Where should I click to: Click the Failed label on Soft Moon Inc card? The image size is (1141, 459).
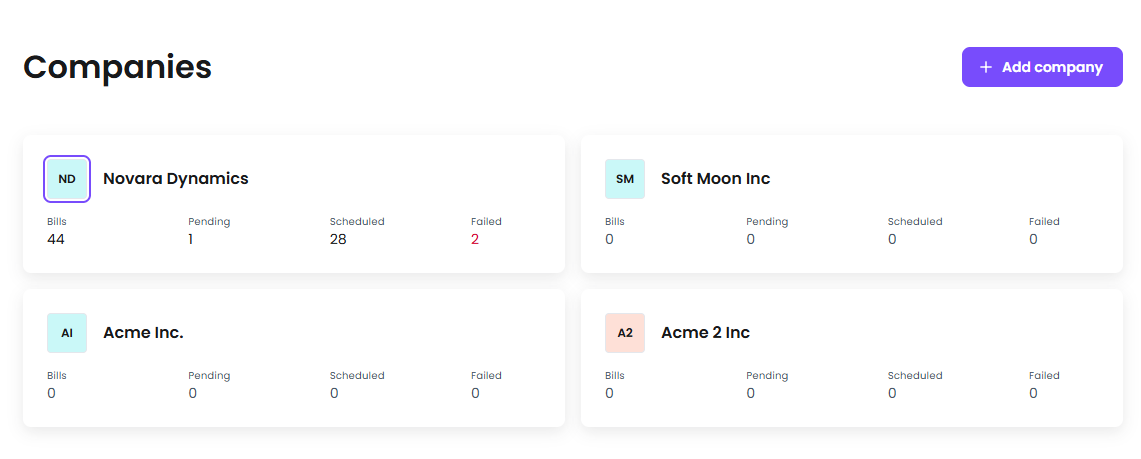pos(1044,222)
